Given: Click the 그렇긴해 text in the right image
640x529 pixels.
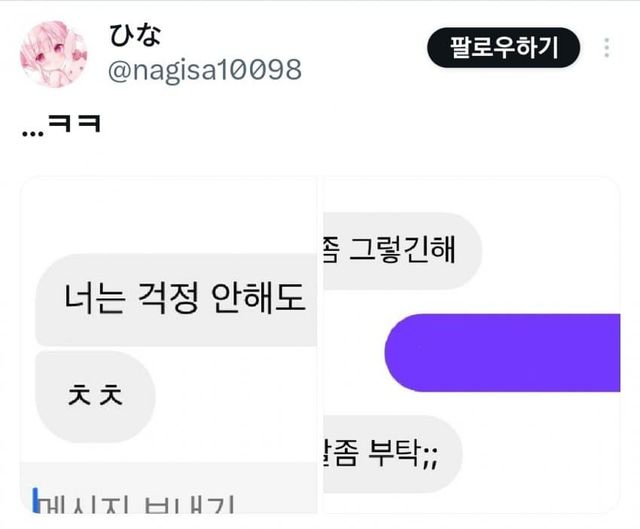Looking at the screenshot, I should [x=402, y=249].
